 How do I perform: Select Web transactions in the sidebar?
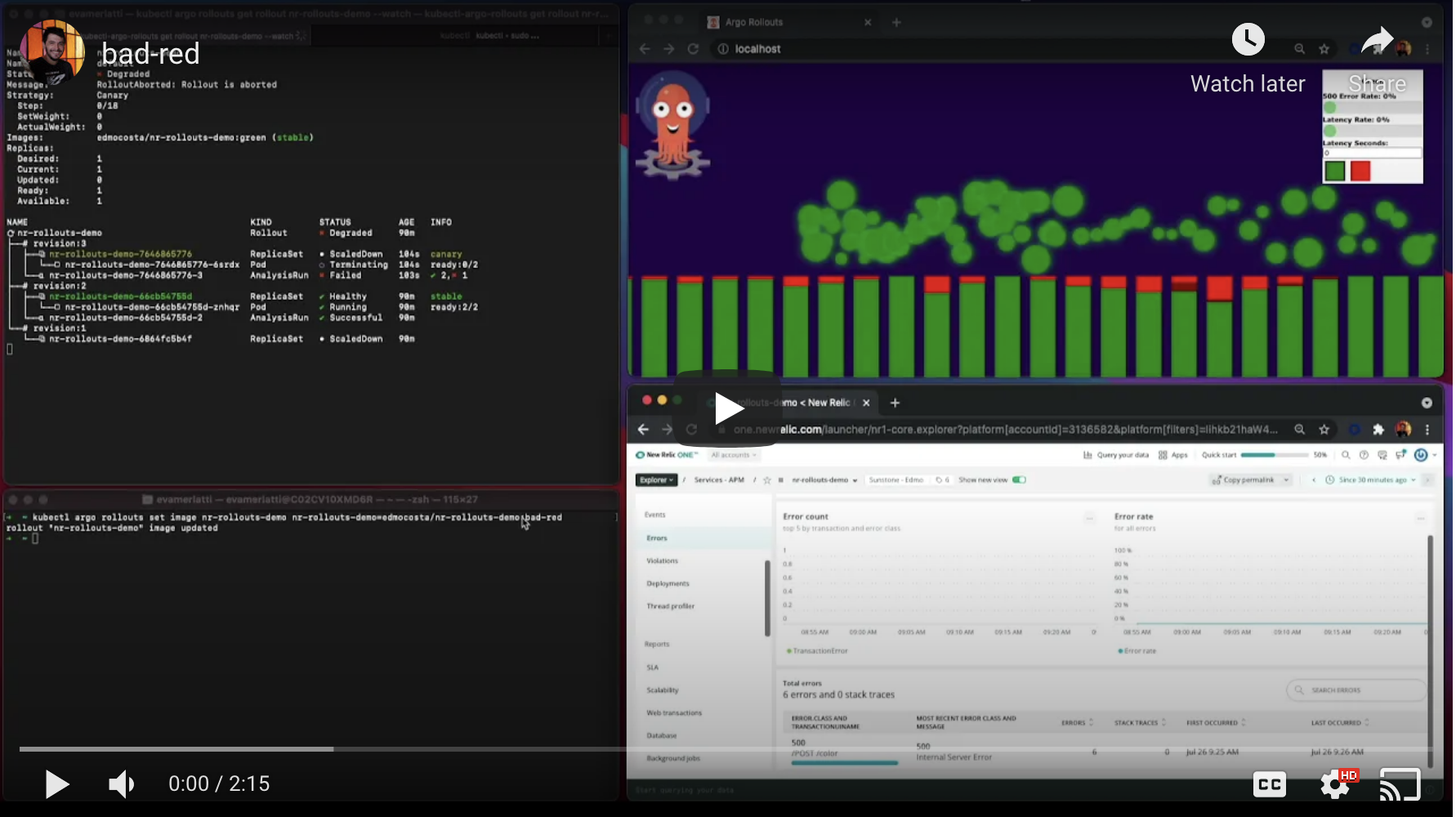click(x=674, y=713)
